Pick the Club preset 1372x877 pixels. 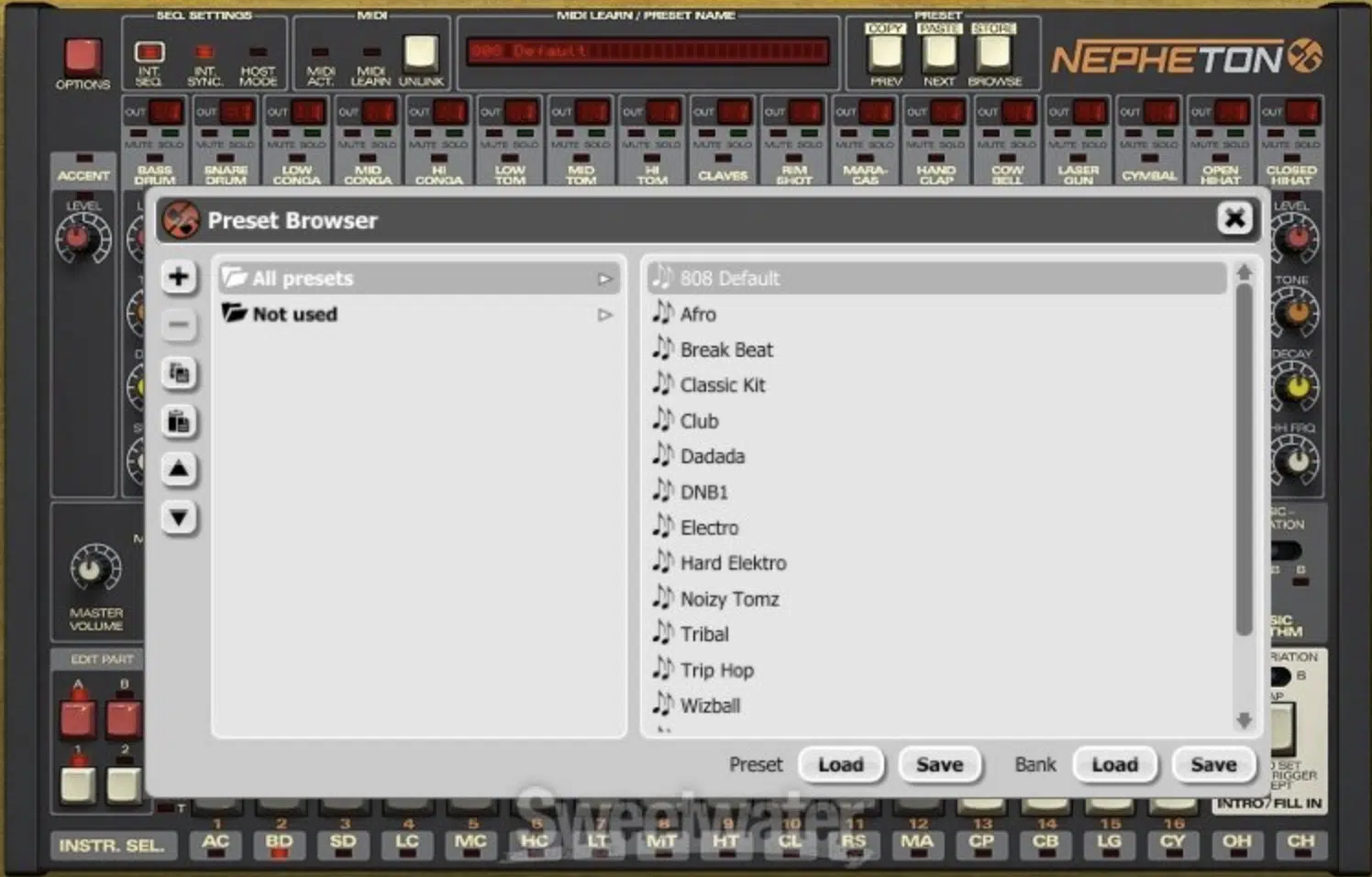937,421
